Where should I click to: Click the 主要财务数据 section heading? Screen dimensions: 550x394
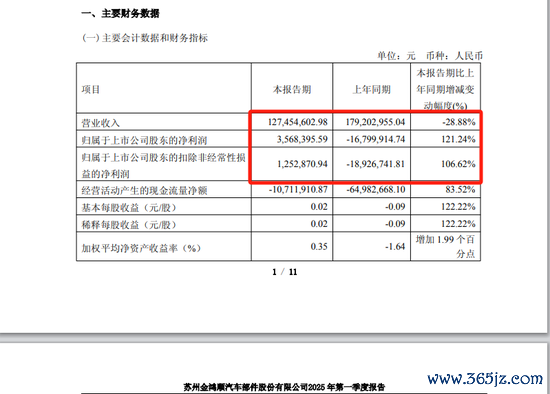[x=120, y=14]
